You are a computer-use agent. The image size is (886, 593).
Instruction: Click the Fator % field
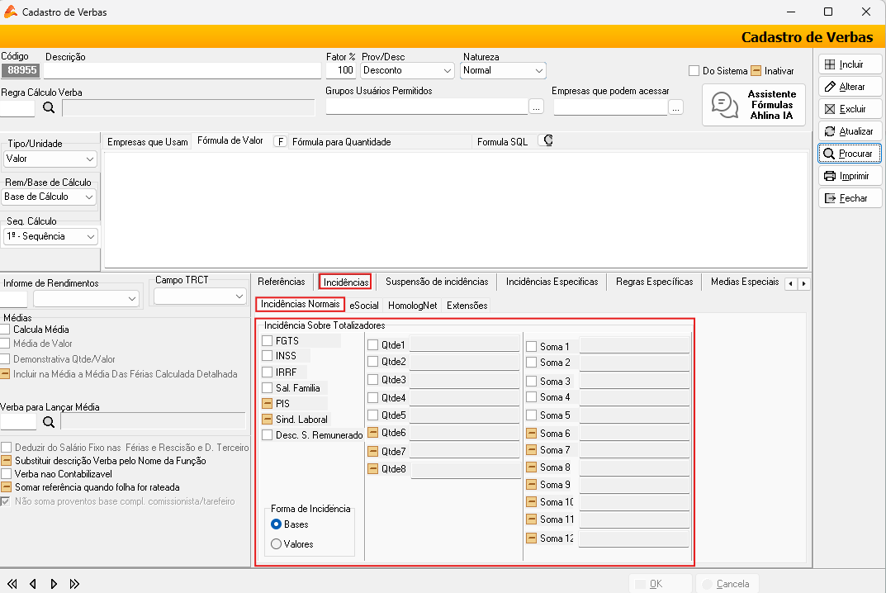point(340,71)
